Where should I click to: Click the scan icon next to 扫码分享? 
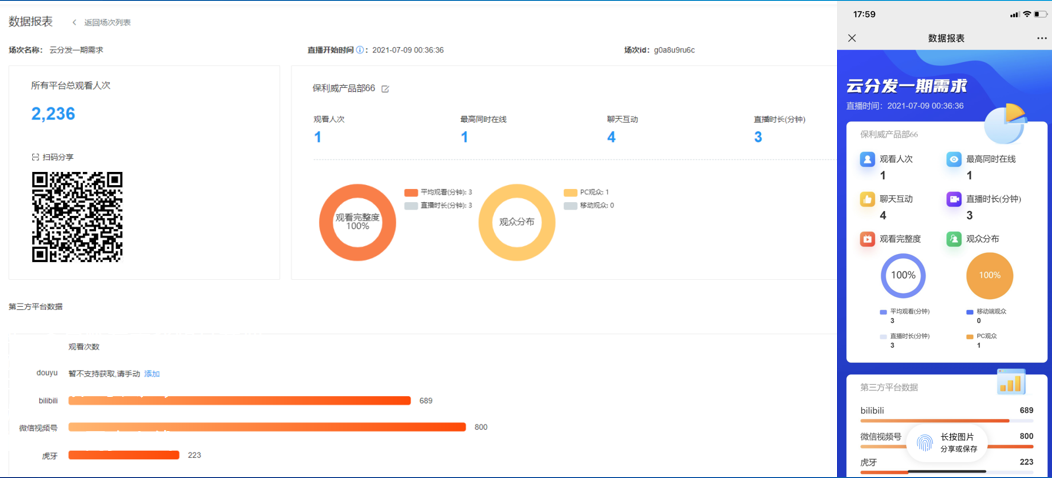[36, 157]
